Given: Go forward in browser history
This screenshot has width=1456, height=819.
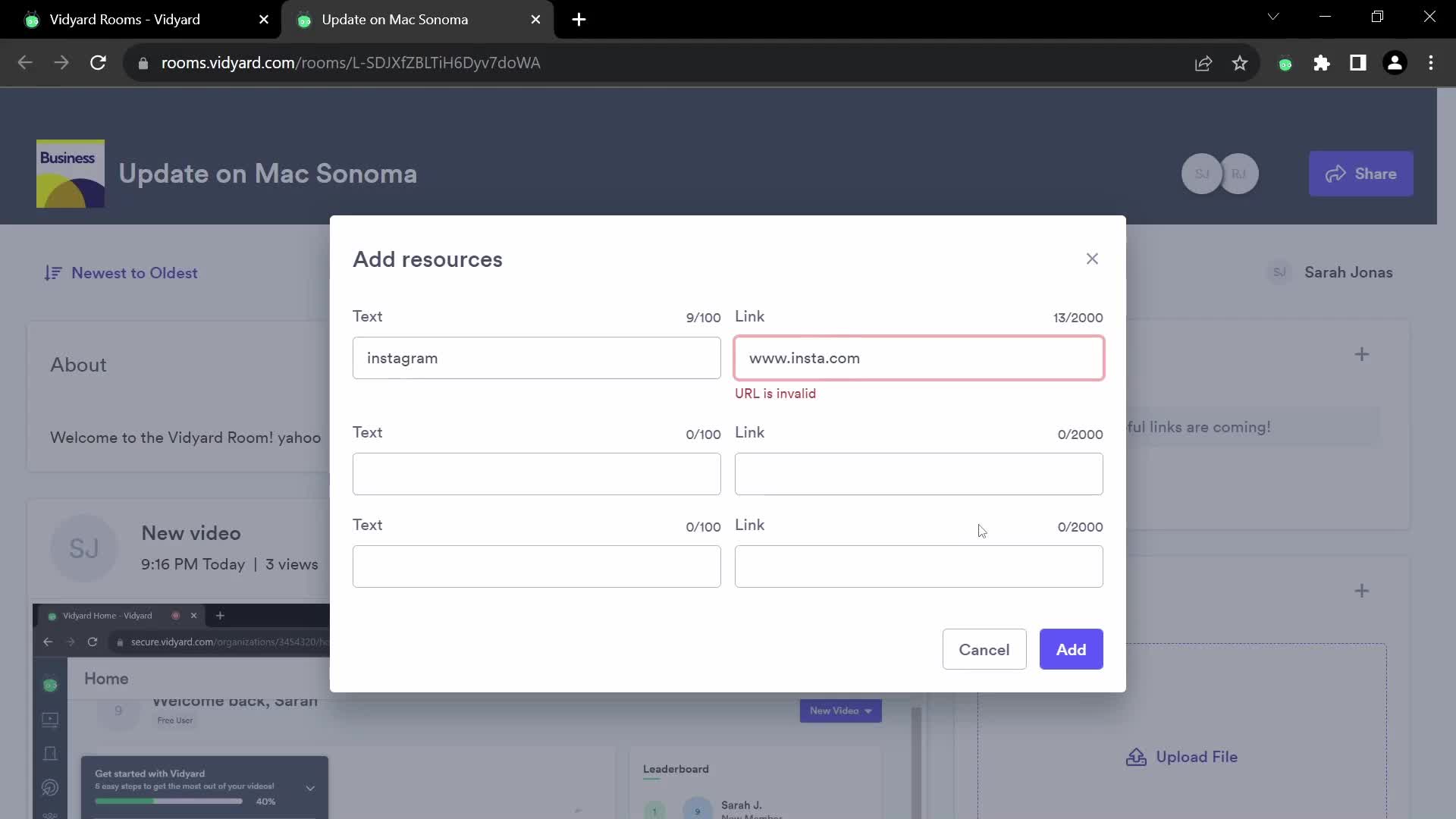Looking at the screenshot, I should [61, 63].
